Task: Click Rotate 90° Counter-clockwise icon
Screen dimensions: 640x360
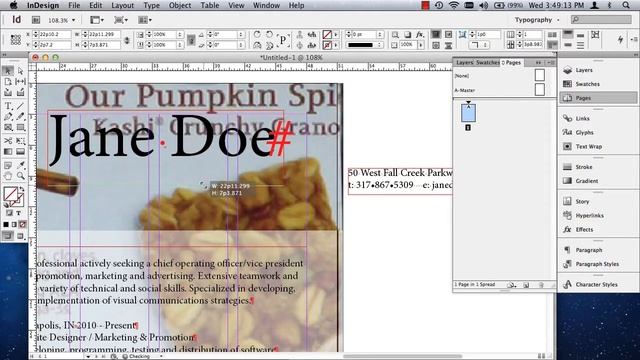Action: click(269, 34)
